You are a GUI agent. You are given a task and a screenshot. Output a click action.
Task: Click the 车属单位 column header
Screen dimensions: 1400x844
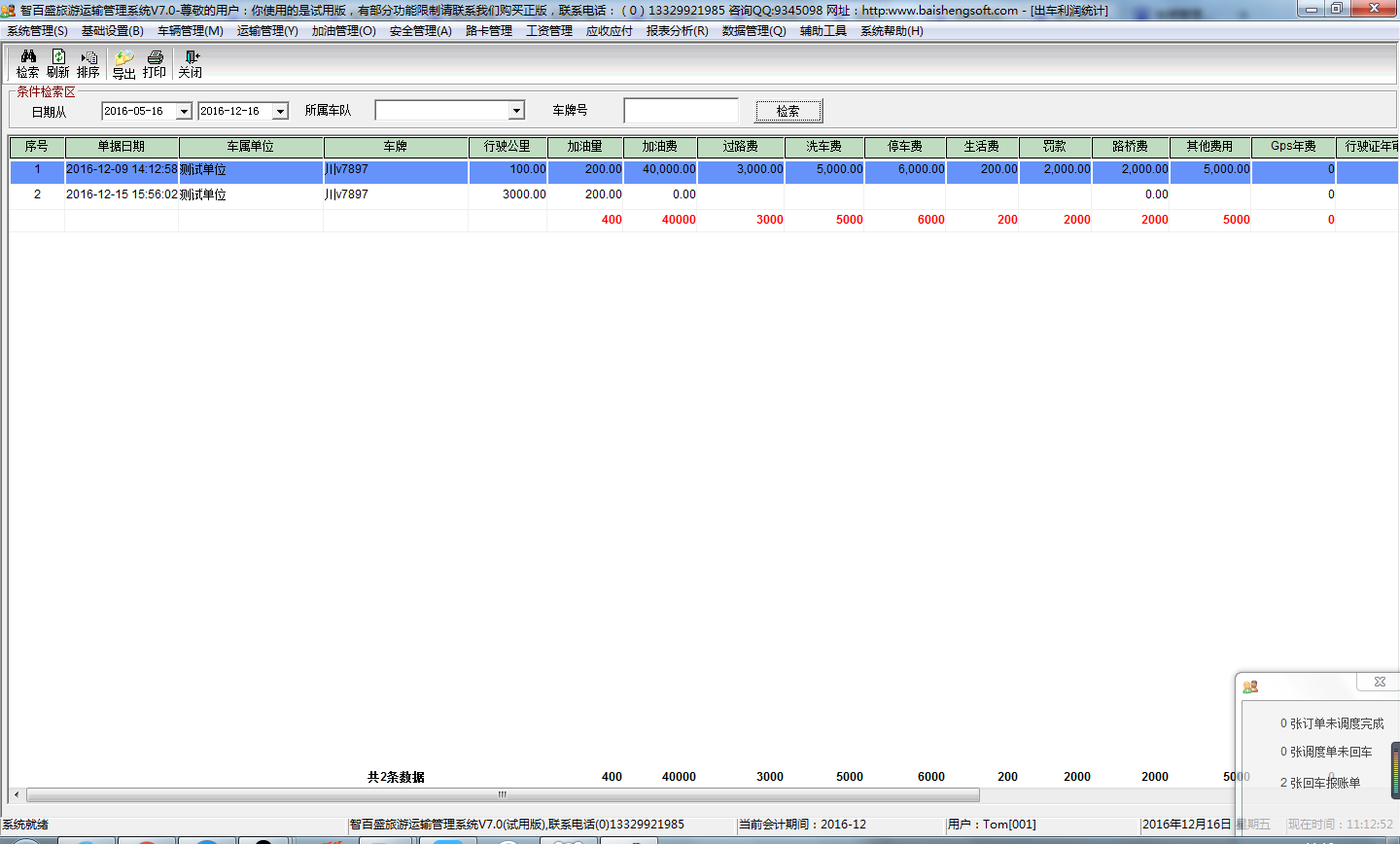(x=251, y=147)
